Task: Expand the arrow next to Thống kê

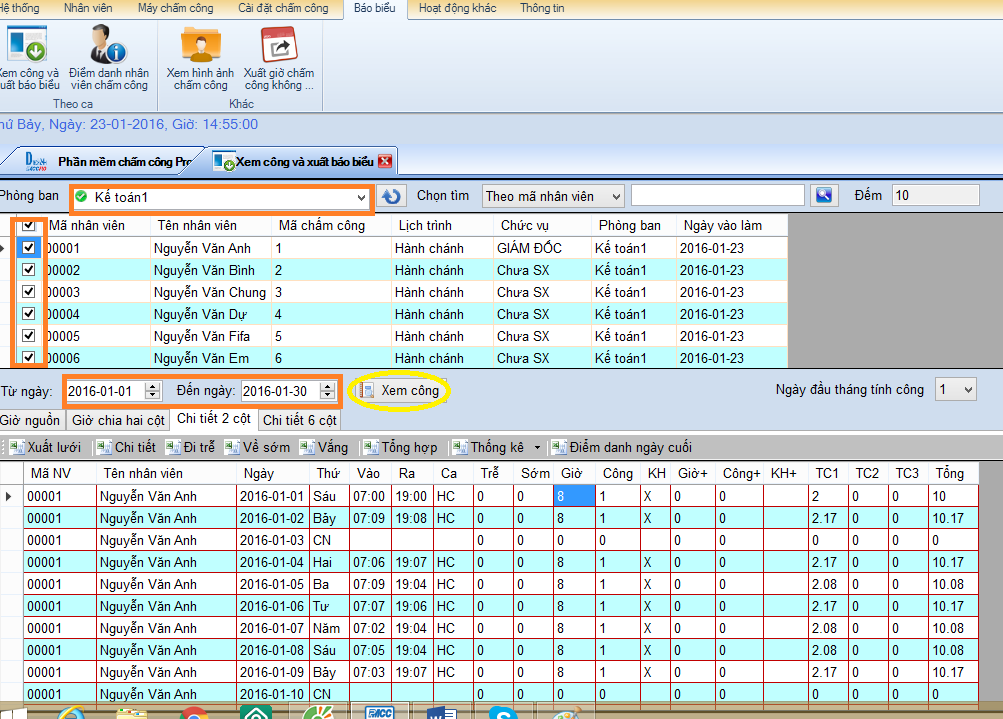Action: [x=537, y=448]
